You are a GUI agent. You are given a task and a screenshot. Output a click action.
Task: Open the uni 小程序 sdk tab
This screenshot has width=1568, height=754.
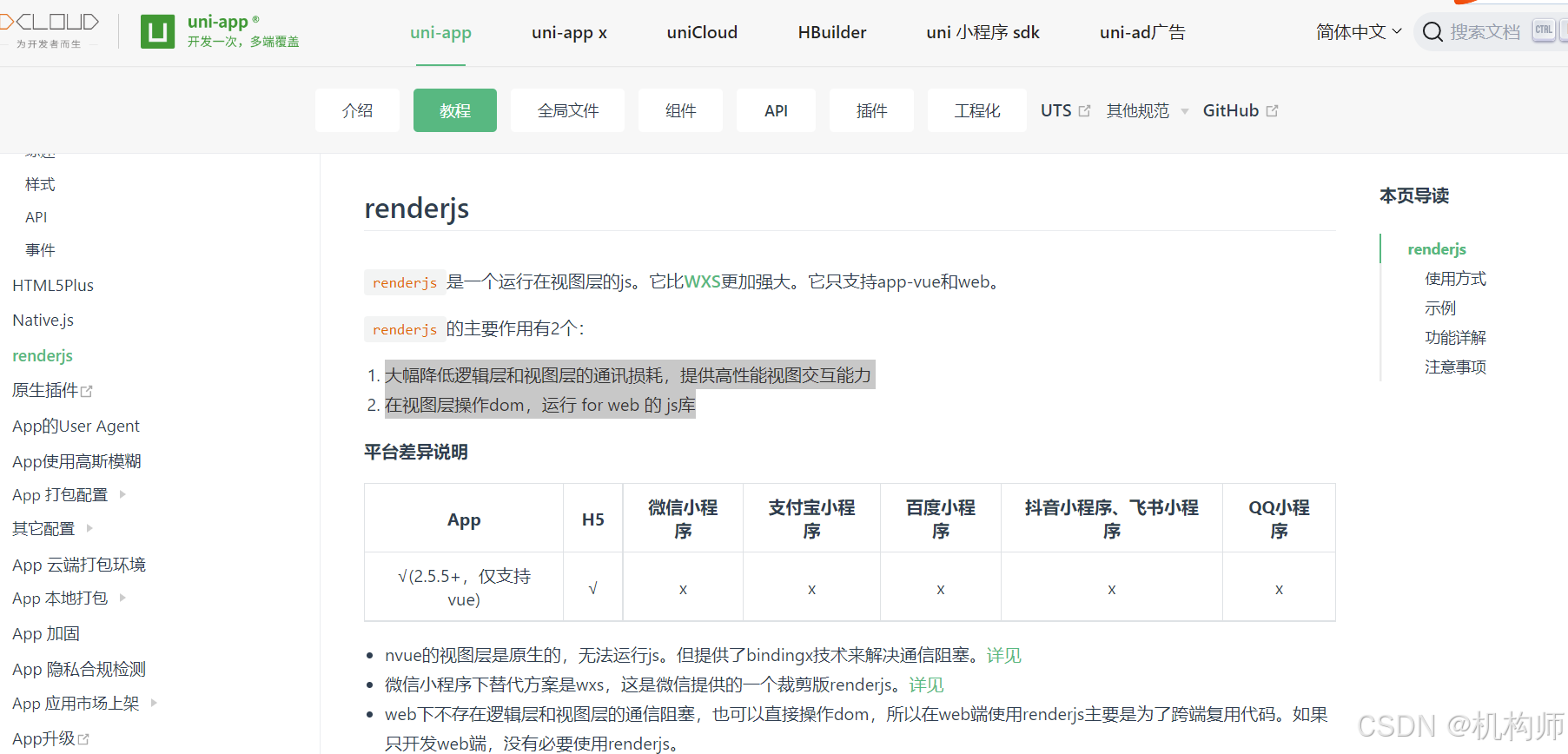(x=982, y=32)
